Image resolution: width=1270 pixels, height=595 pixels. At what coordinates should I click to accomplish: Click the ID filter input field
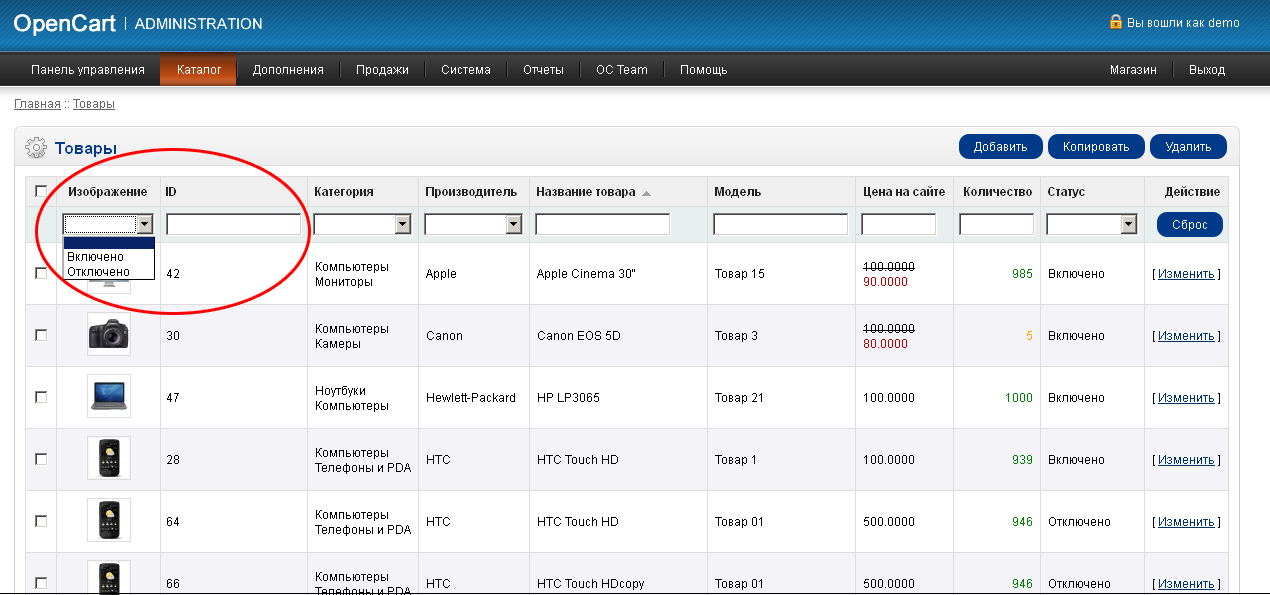[x=233, y=225]
